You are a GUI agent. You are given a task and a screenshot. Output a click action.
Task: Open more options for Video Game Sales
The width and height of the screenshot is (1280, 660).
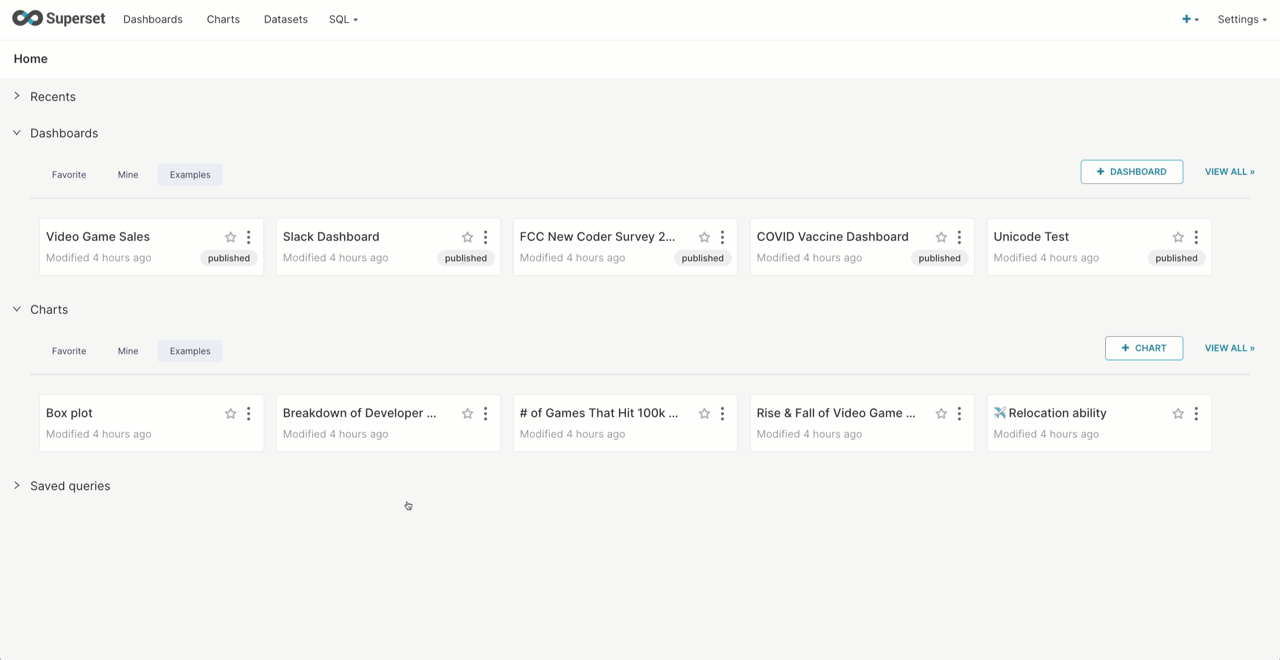pos(249,238)
